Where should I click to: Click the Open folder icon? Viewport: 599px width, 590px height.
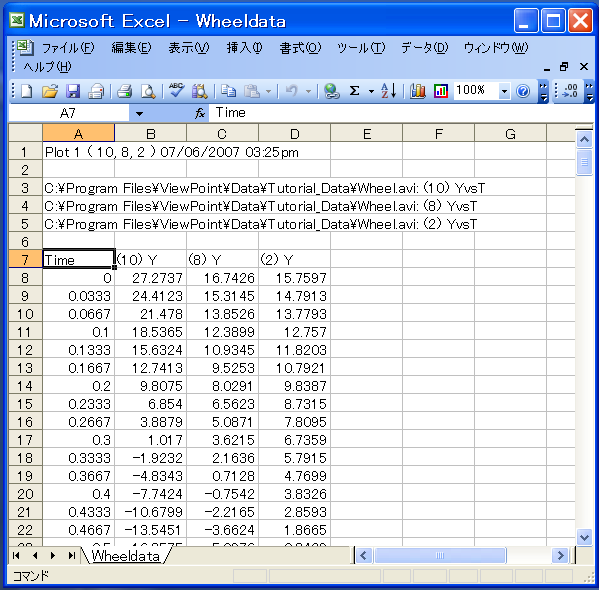[x=50, y=91]
